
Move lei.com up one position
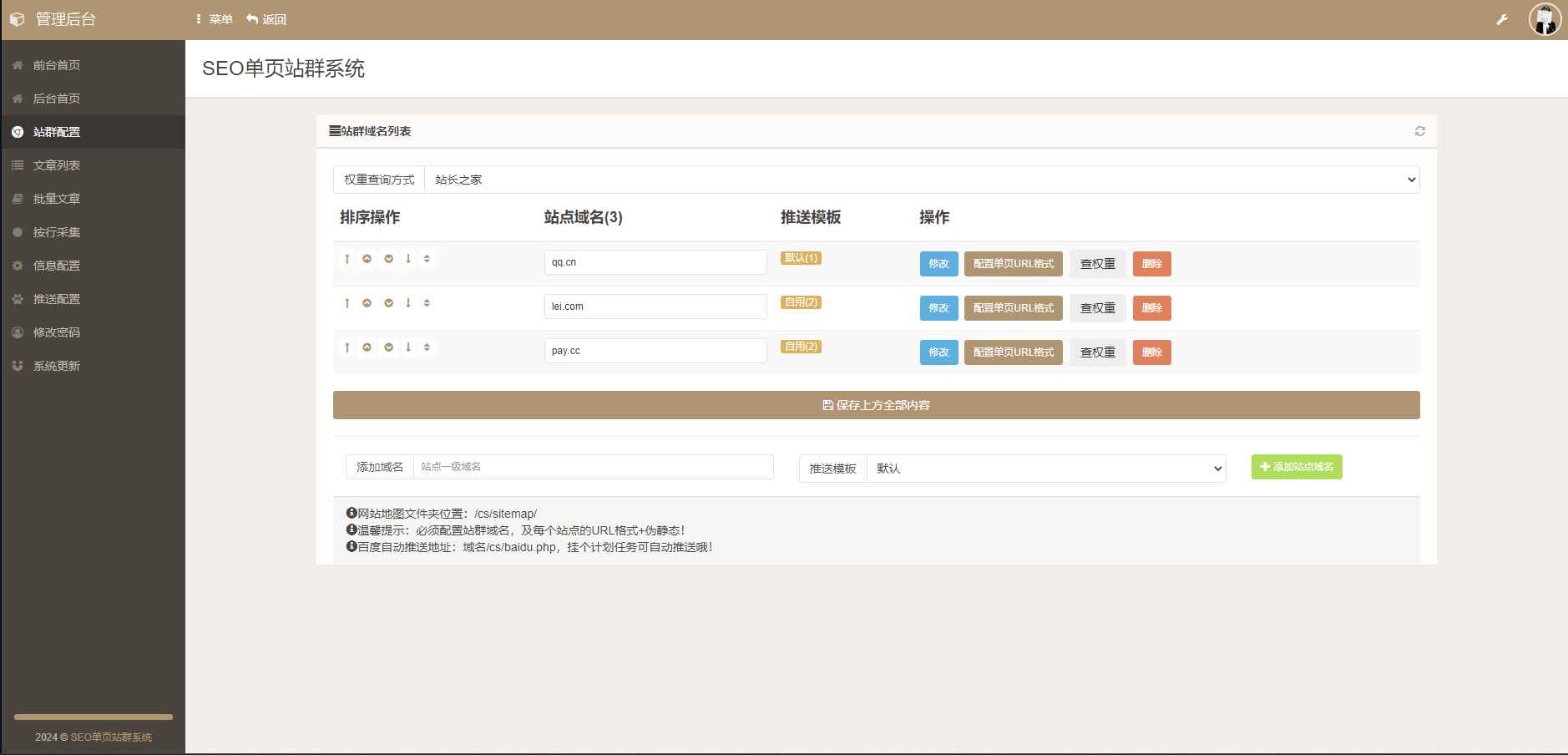pos(368,303)
